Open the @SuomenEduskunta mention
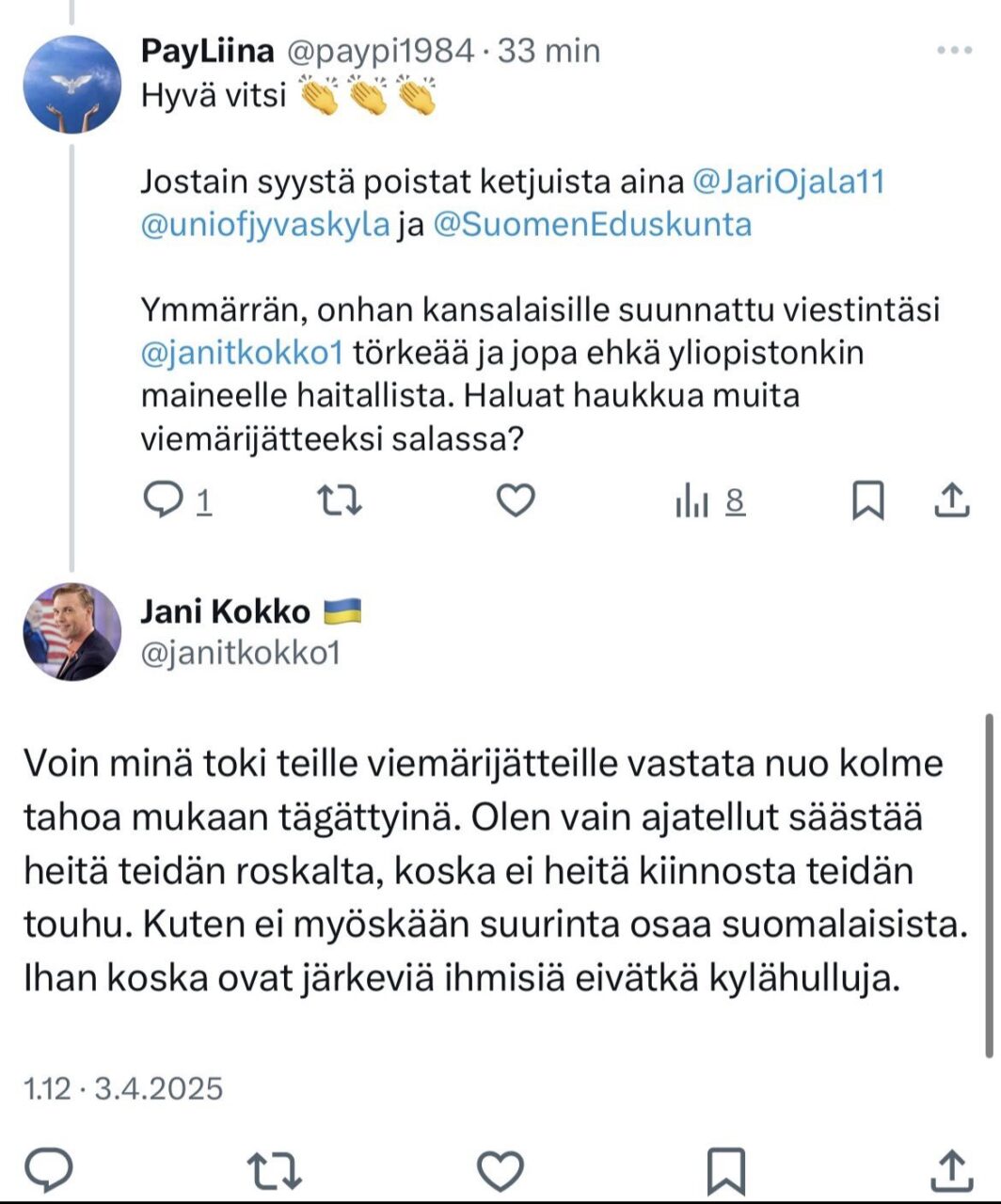Screen dimensions: 1001x1204 coord(592,225)
